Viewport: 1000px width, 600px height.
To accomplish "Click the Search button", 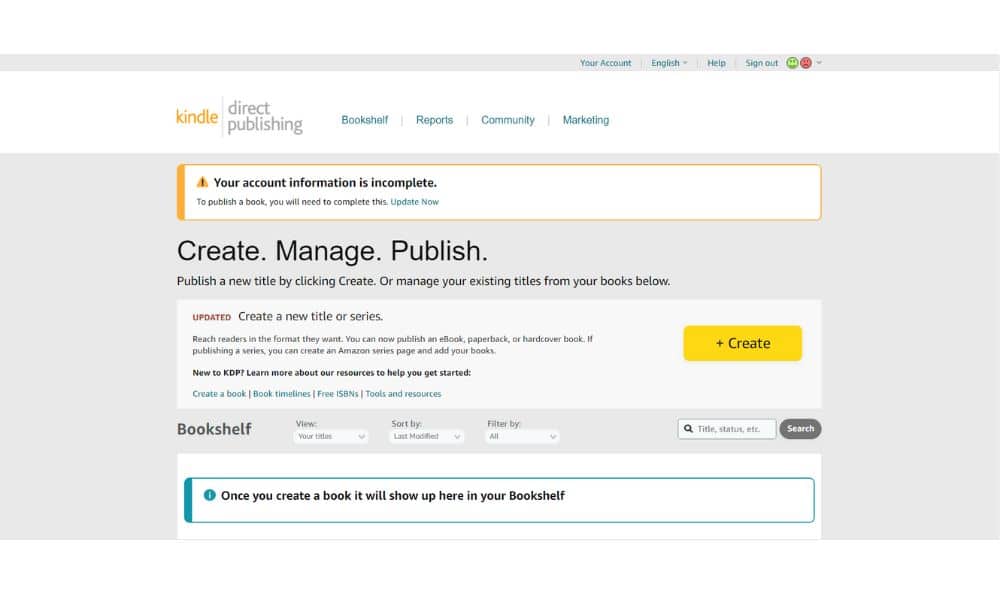I will pyautogui.click(x=800, y=428).
